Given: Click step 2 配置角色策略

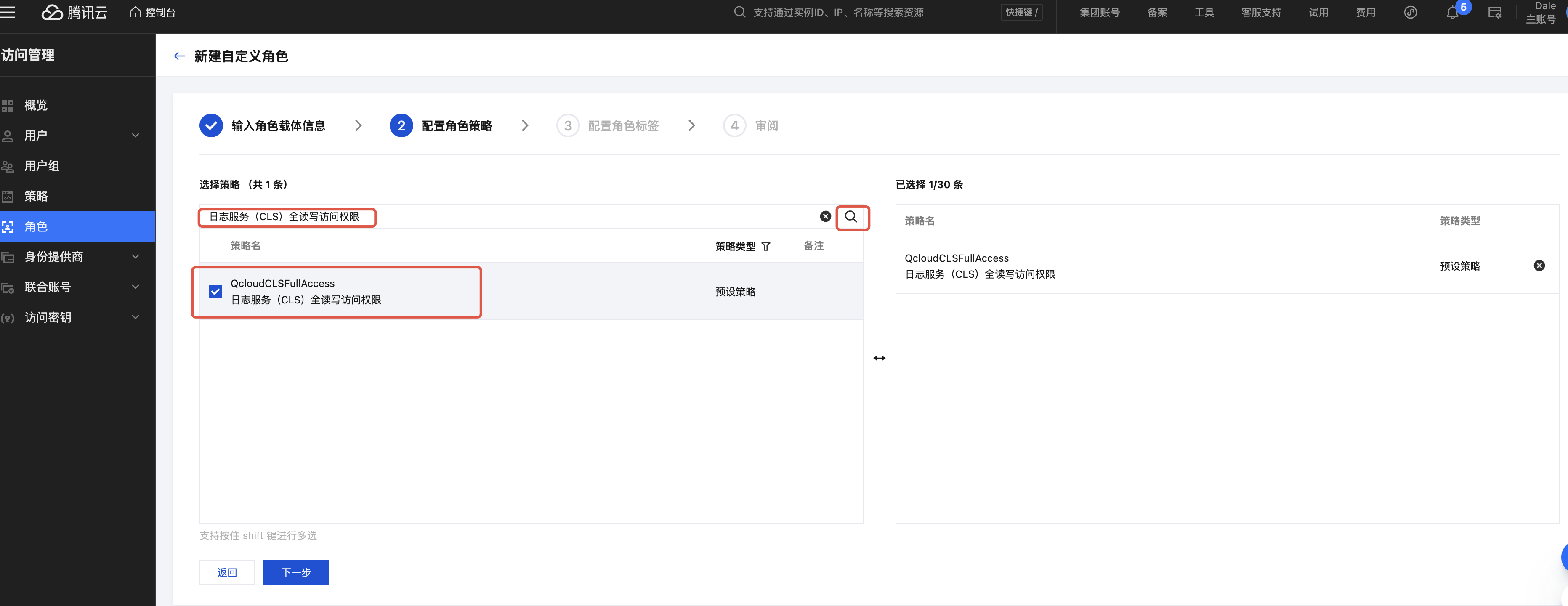Looking at the screenshot, I should click(x=441, y=125).
